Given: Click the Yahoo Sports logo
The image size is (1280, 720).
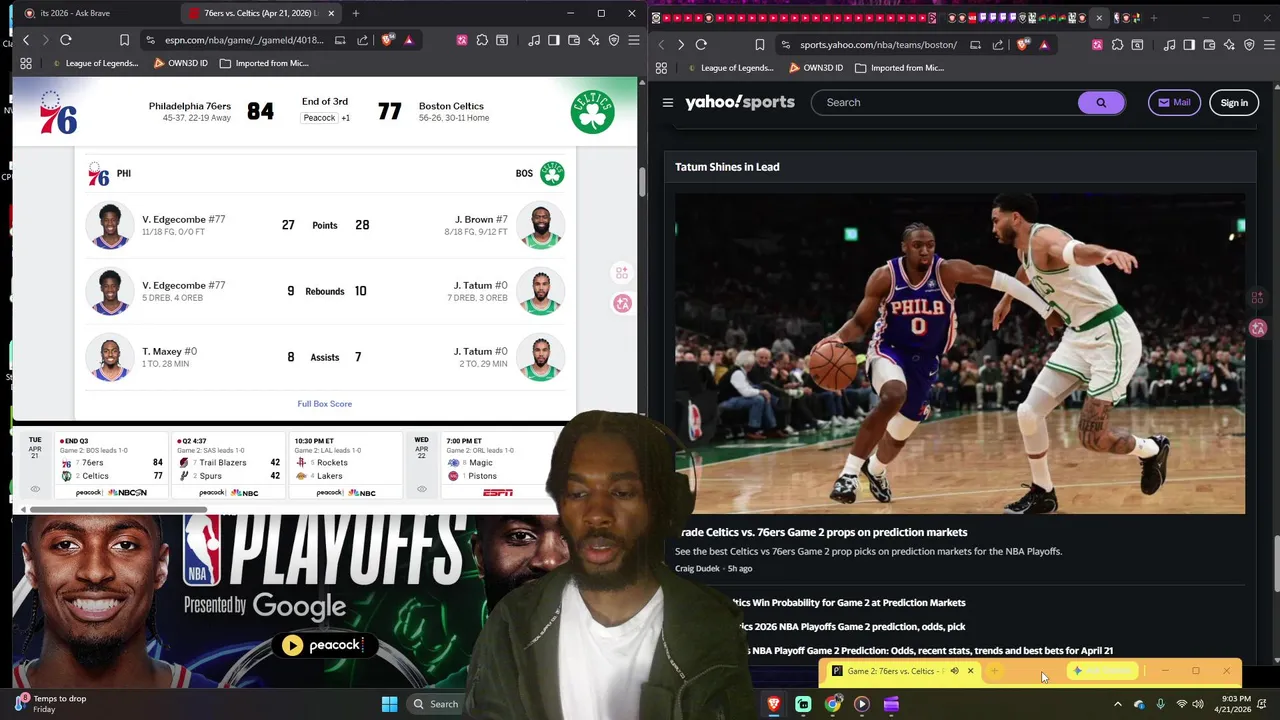Looking at the screenshot, I should coord(740,102).
